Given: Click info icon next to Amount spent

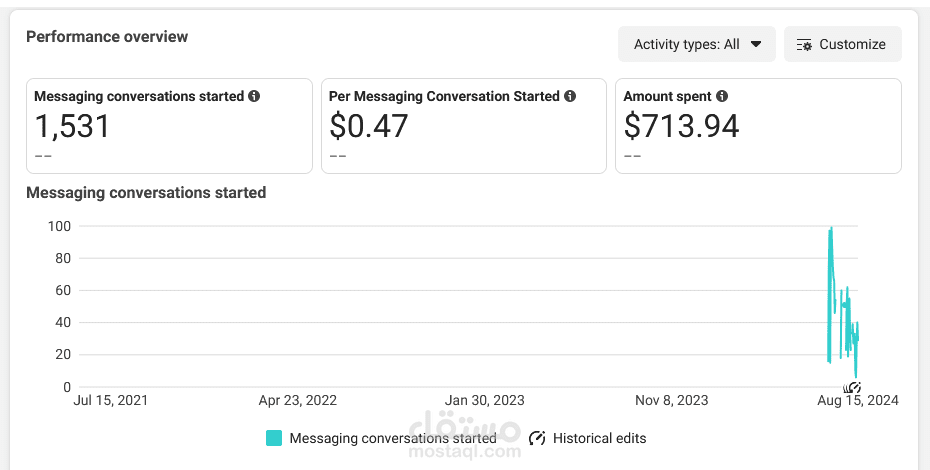Looking at the screenshot, I should point(722,96).
